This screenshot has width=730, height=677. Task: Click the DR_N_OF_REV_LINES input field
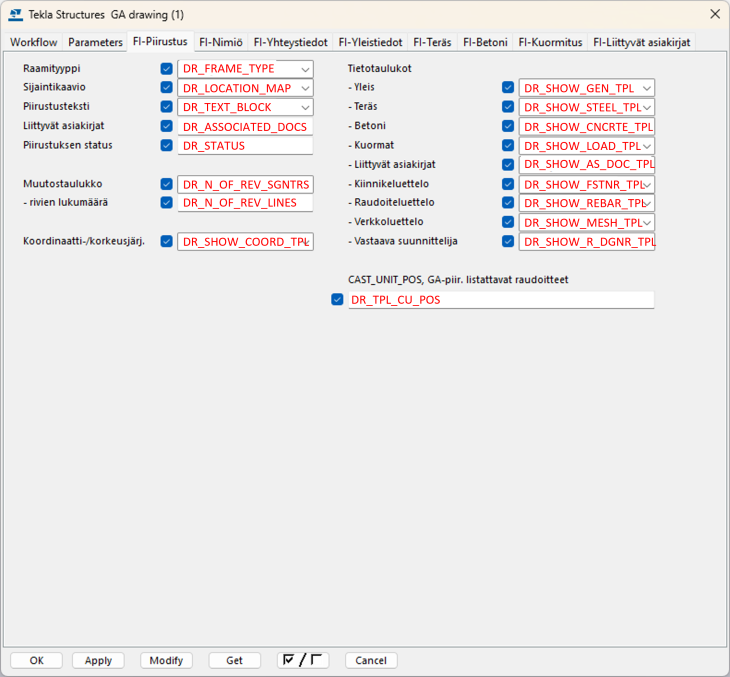[245, 203]
